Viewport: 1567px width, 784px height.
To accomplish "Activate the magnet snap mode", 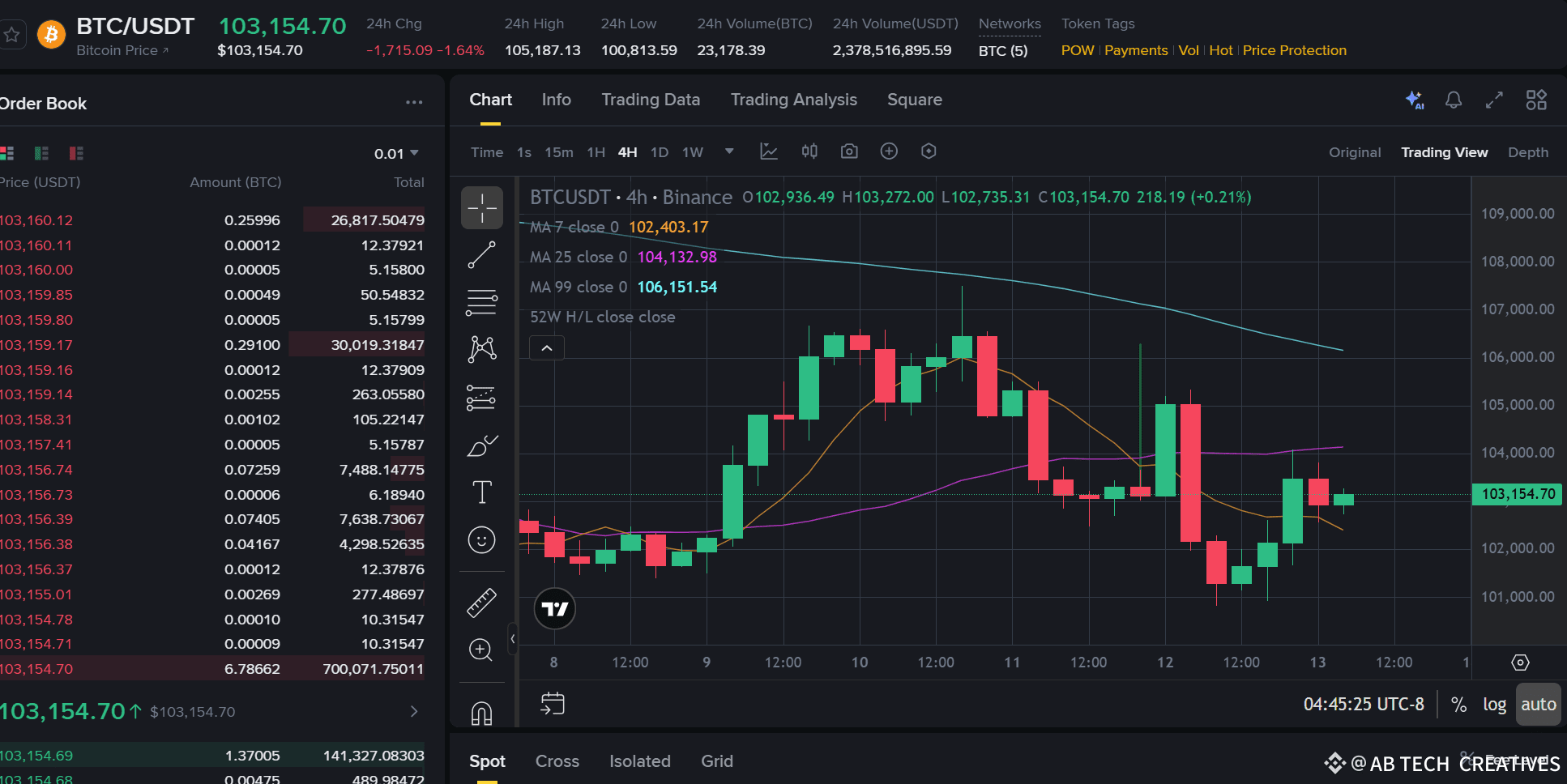I will [481, 713].
